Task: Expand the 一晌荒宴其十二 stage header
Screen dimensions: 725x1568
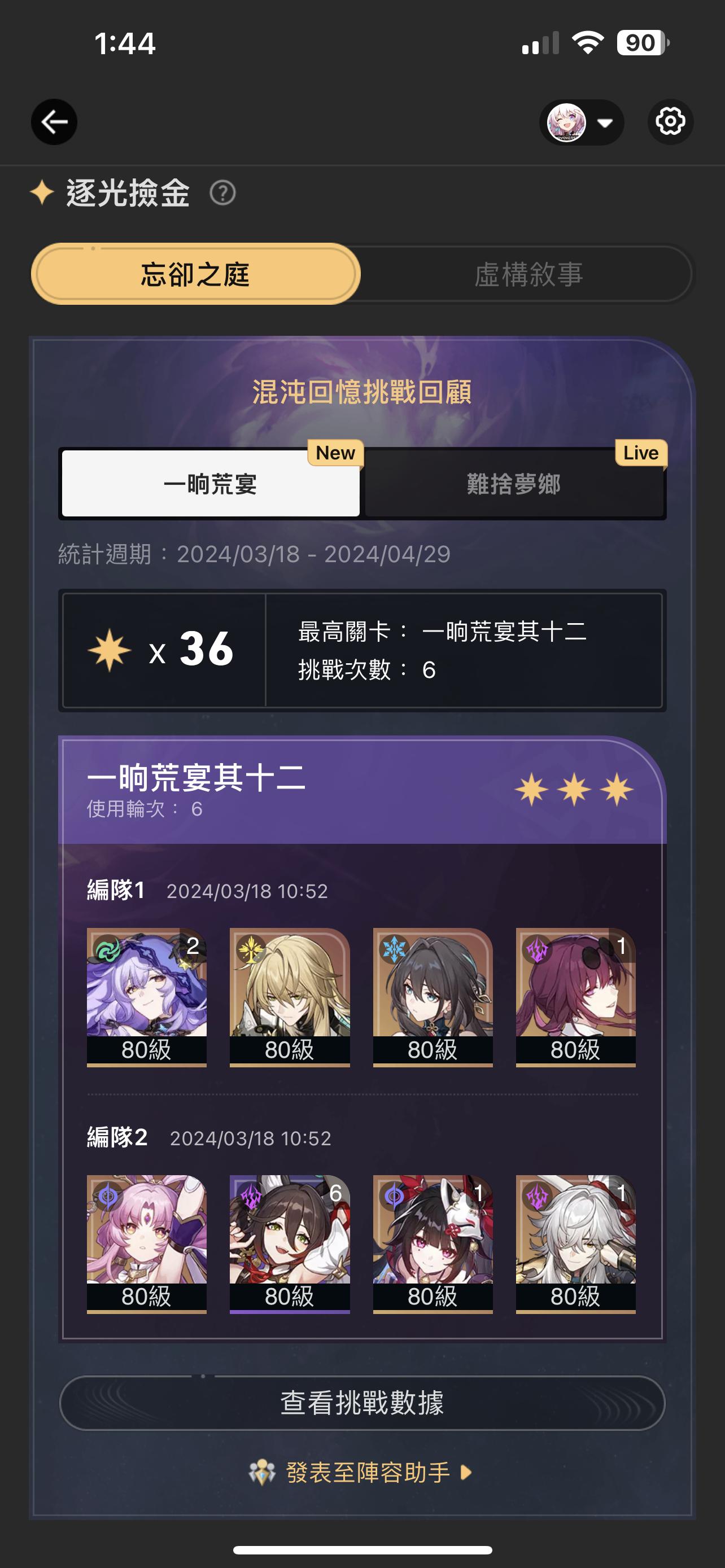Action: 362,791
